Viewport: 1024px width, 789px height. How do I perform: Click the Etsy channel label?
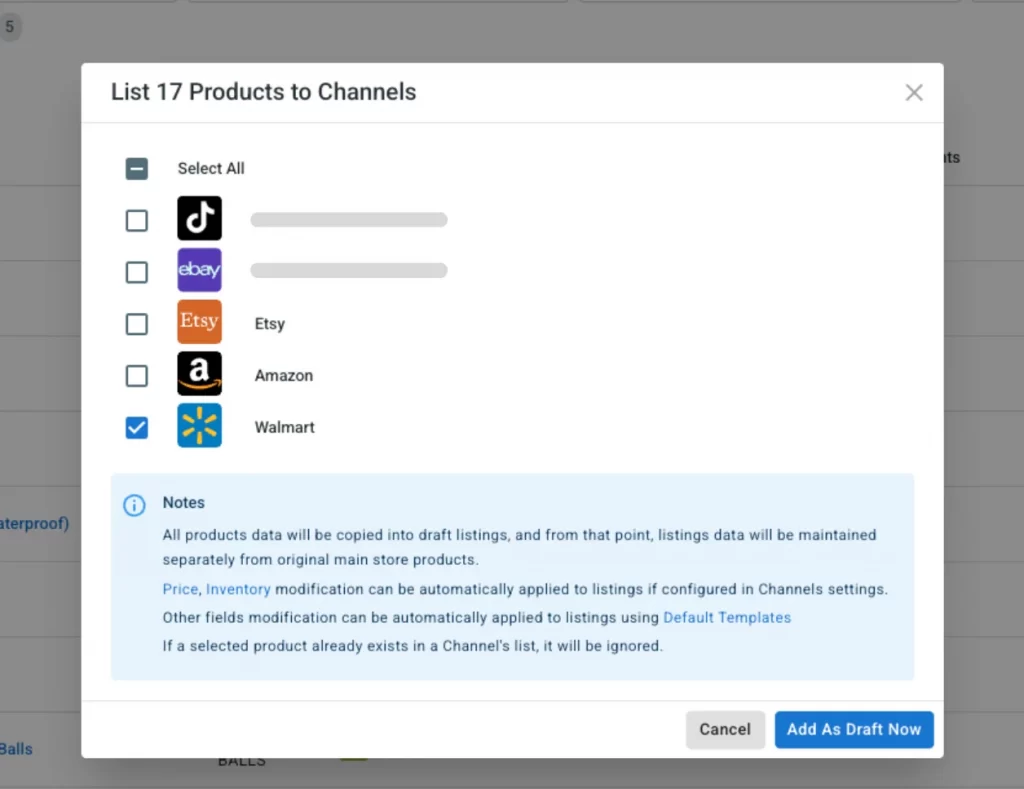click(x=270, y=324)
